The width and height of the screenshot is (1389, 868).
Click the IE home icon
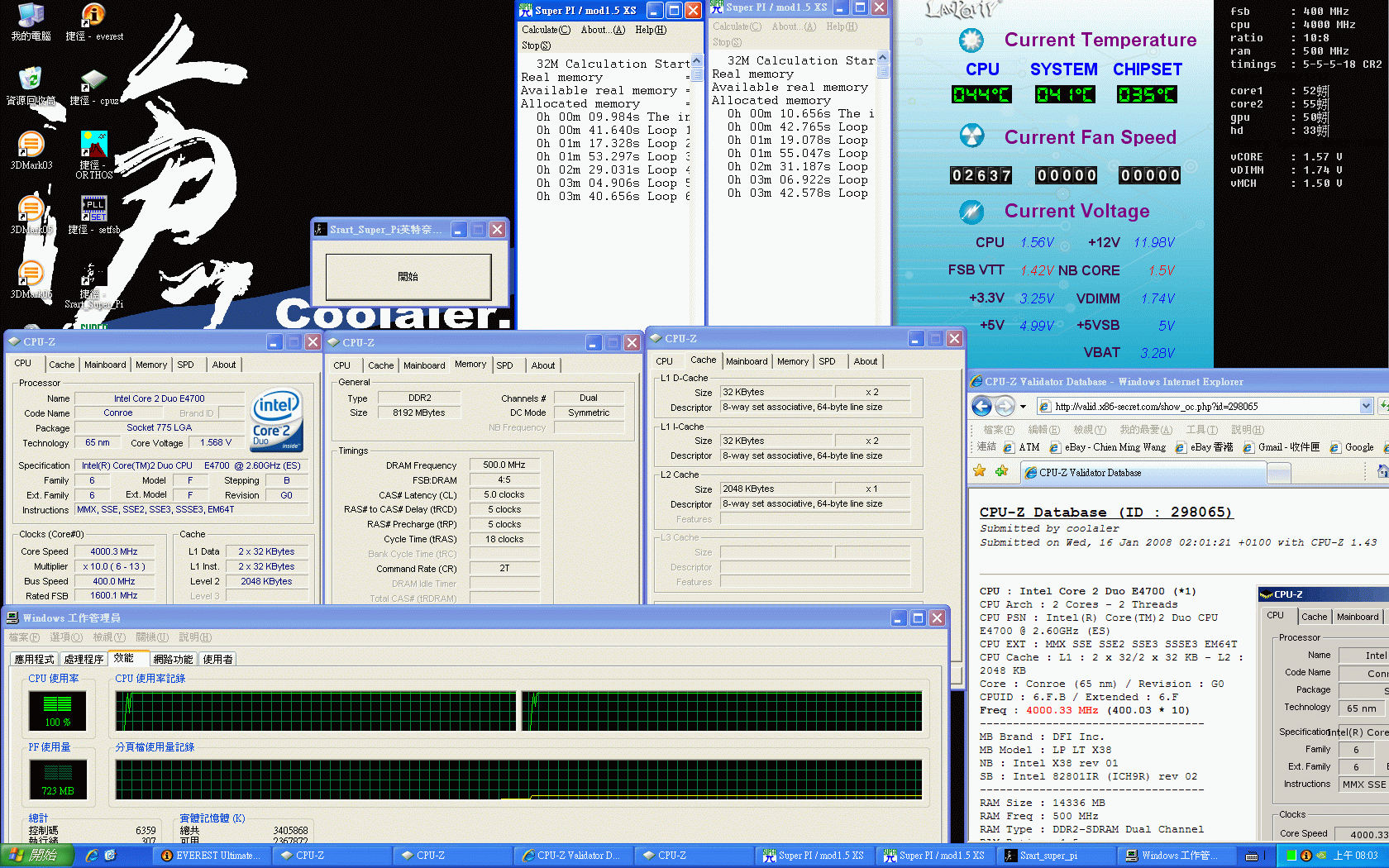click(x=1382, y=471)
